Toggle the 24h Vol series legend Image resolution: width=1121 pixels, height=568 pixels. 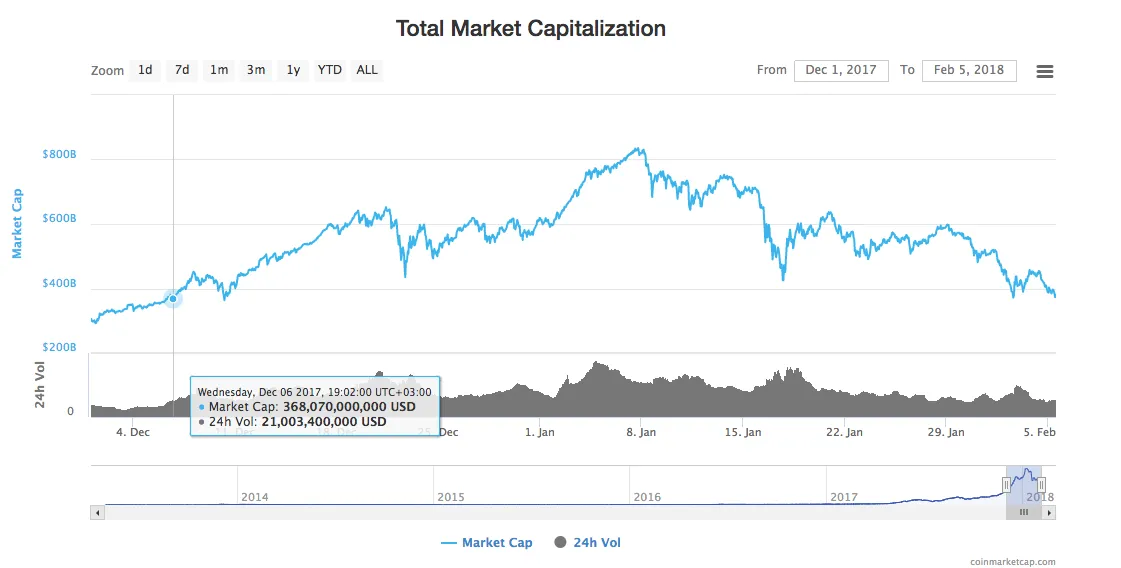[588, 542]
